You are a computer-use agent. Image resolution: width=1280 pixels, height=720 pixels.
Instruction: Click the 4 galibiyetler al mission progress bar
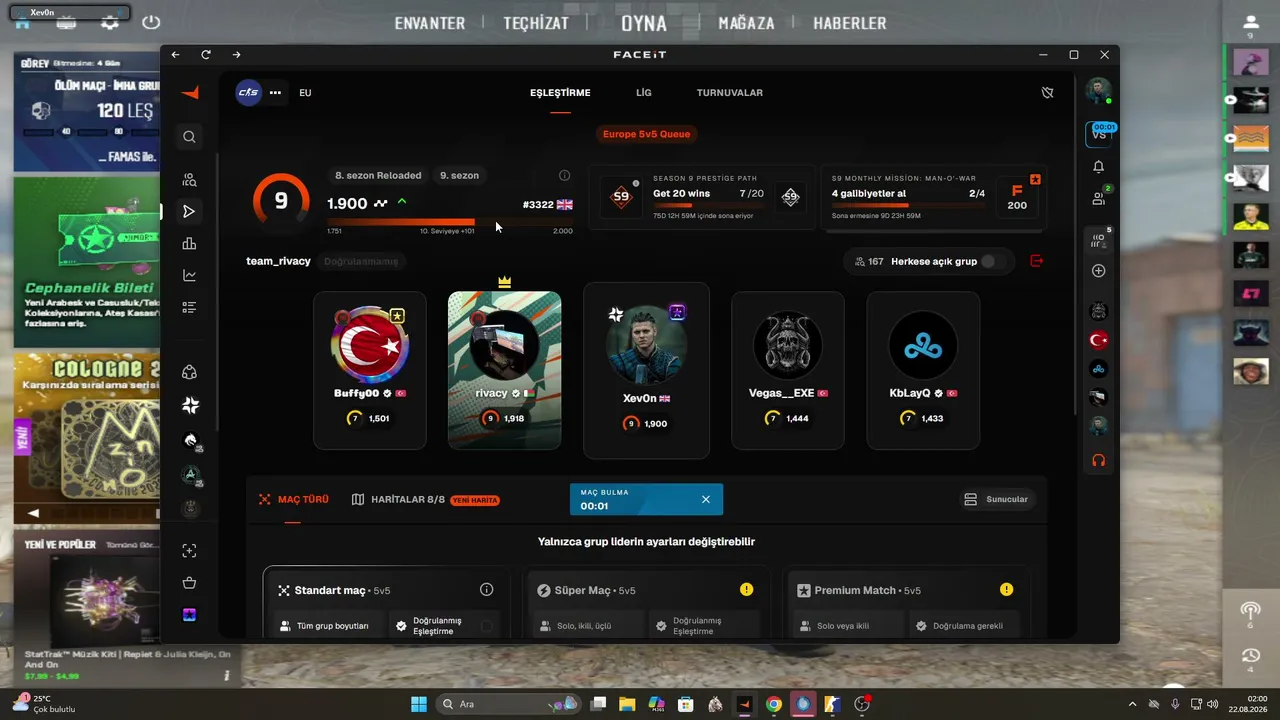point(909,206)
